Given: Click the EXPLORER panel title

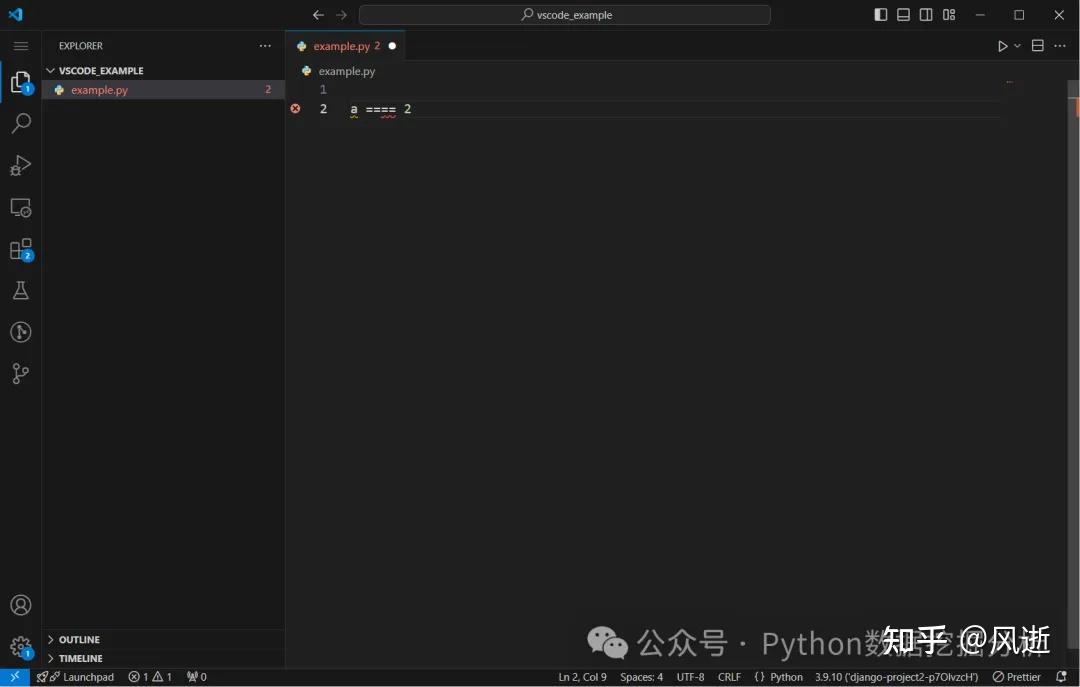Looking at the screenshot, I should (x=81, y=46).
